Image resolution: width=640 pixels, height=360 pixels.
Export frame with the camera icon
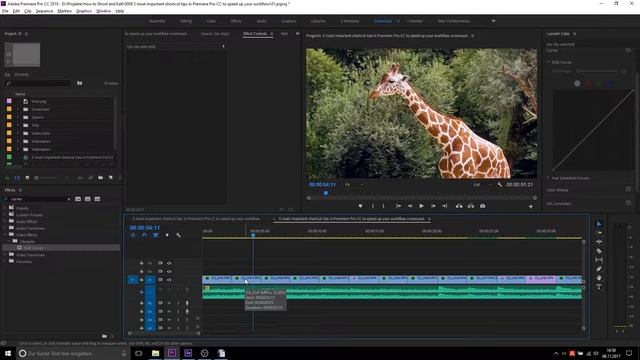click(482, 206)
